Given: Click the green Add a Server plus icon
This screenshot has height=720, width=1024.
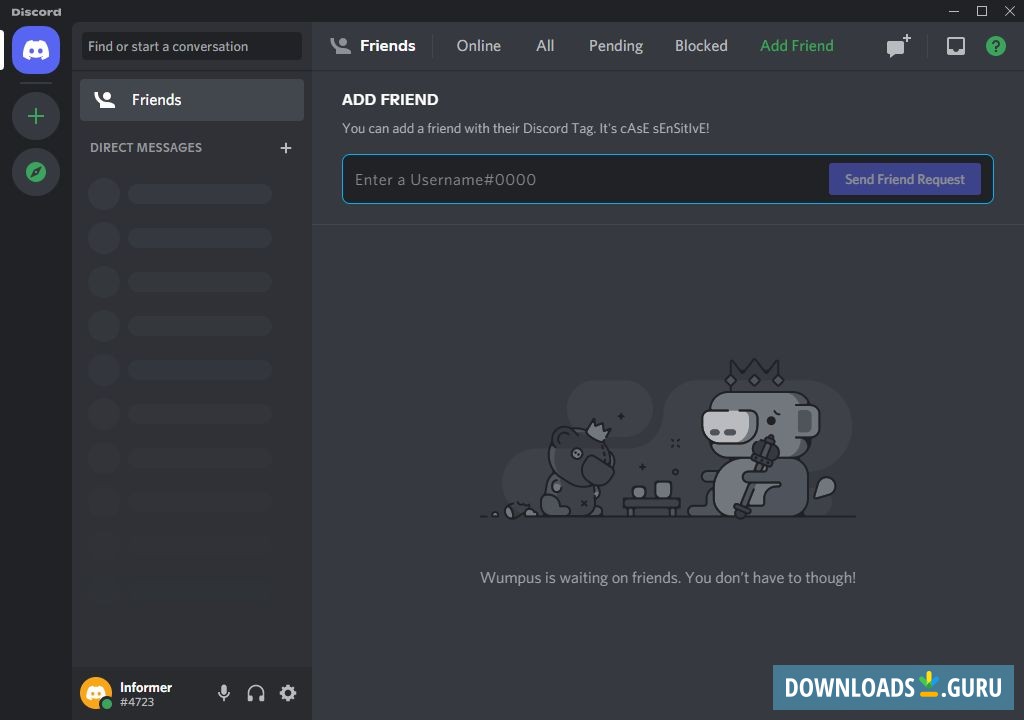Looking at the screenshot, I should click(x=35, y=116).
